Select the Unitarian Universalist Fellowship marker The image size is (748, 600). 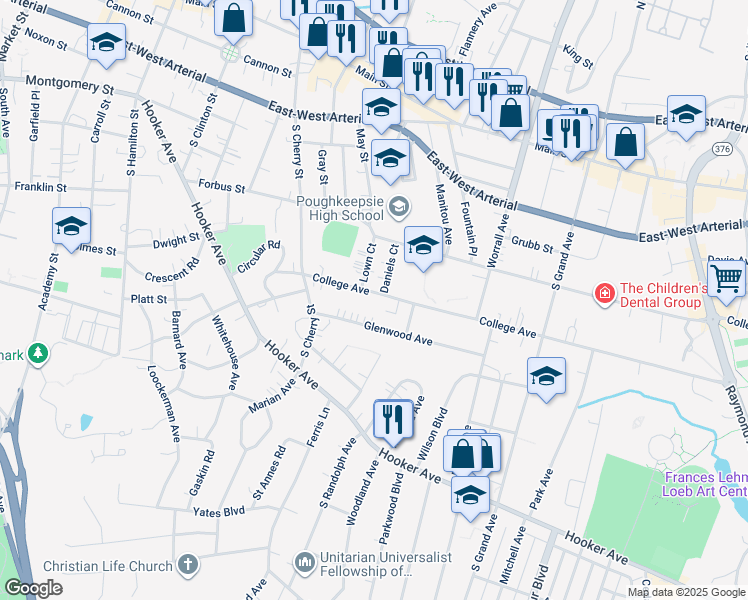tap(304, 562)
